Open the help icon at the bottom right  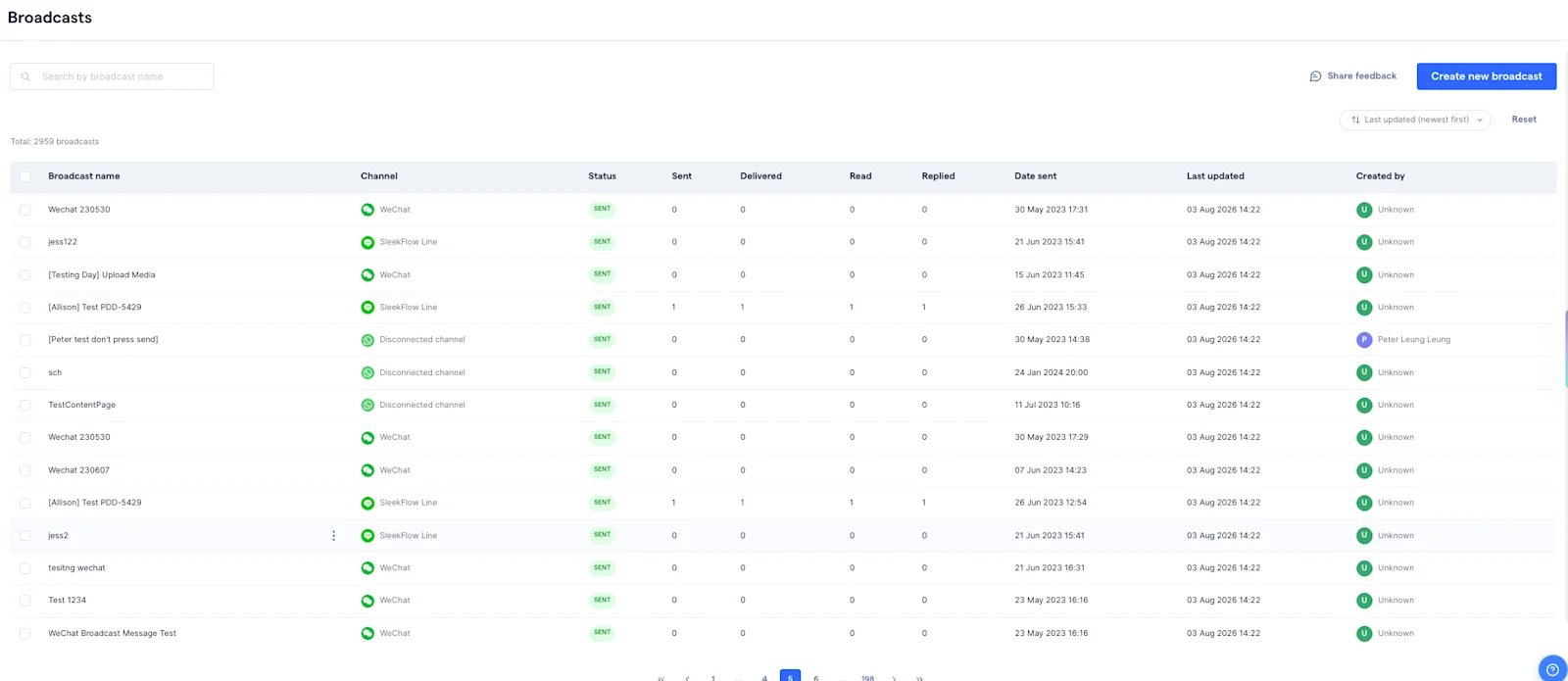pyautogui.click(x=1552, y=669)
